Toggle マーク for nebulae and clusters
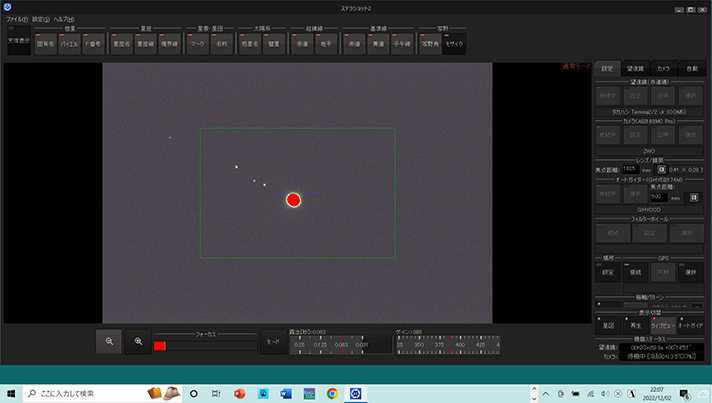The width and height of the screenshot is (712, 403). pos(198,44)
